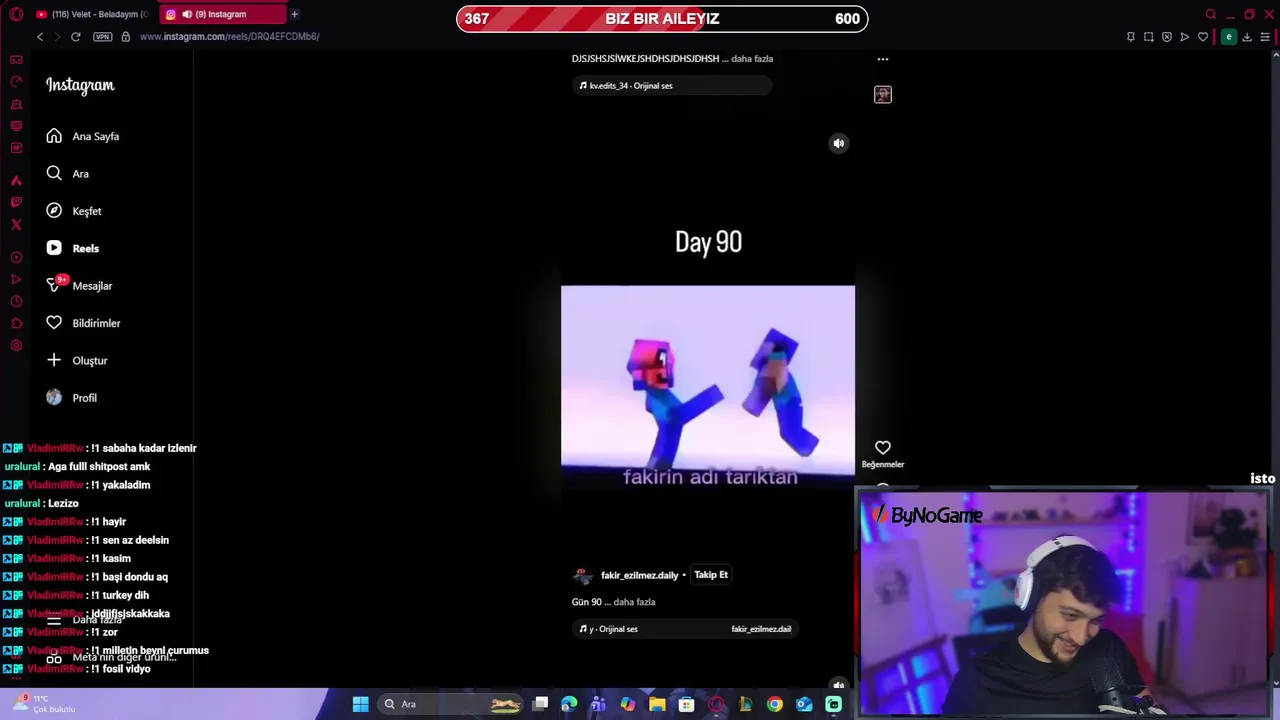Open Profil avatar in sidebar
Image resolution: width=1280 pixels, height=720 pixels.
coord(54,397)
